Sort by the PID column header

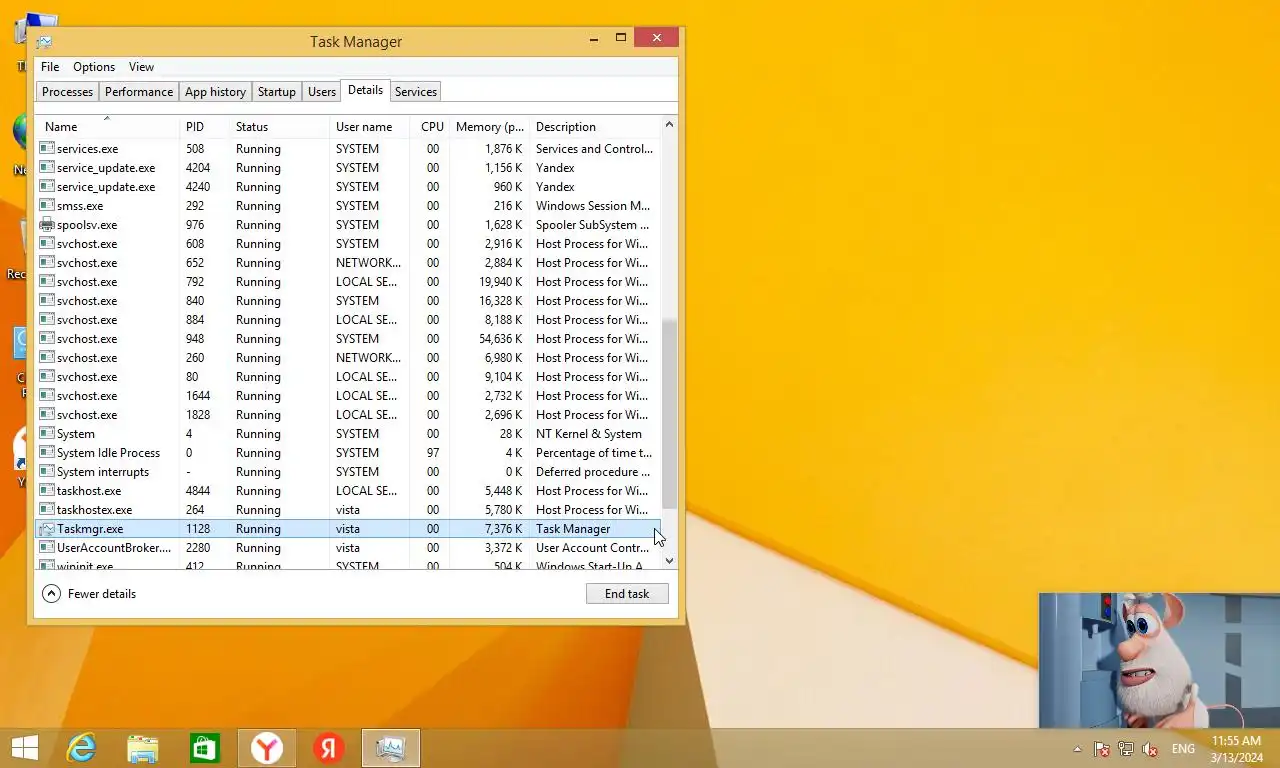coord(204,127)
